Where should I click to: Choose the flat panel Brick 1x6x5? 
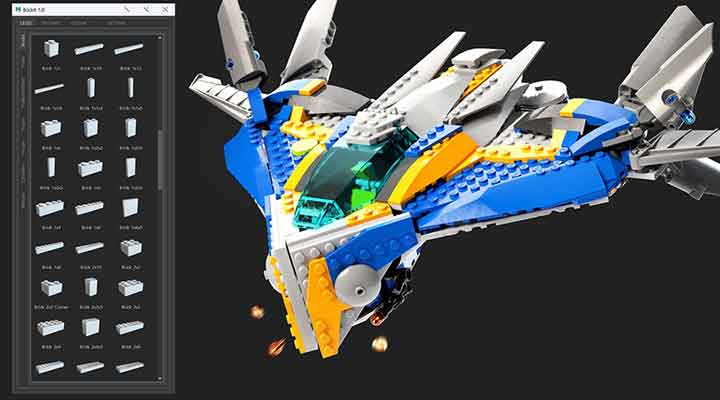tap(129, 208)
